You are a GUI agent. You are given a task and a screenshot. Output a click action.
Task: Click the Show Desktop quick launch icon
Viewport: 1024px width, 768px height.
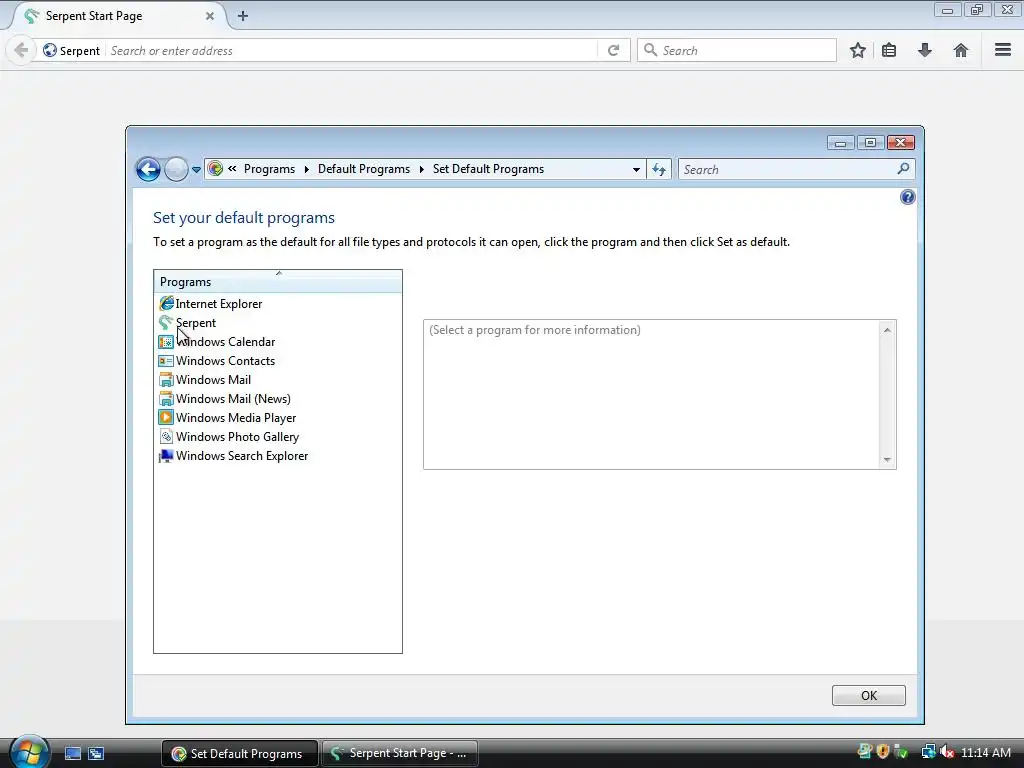pyautogui.click(x=72, y=754)
